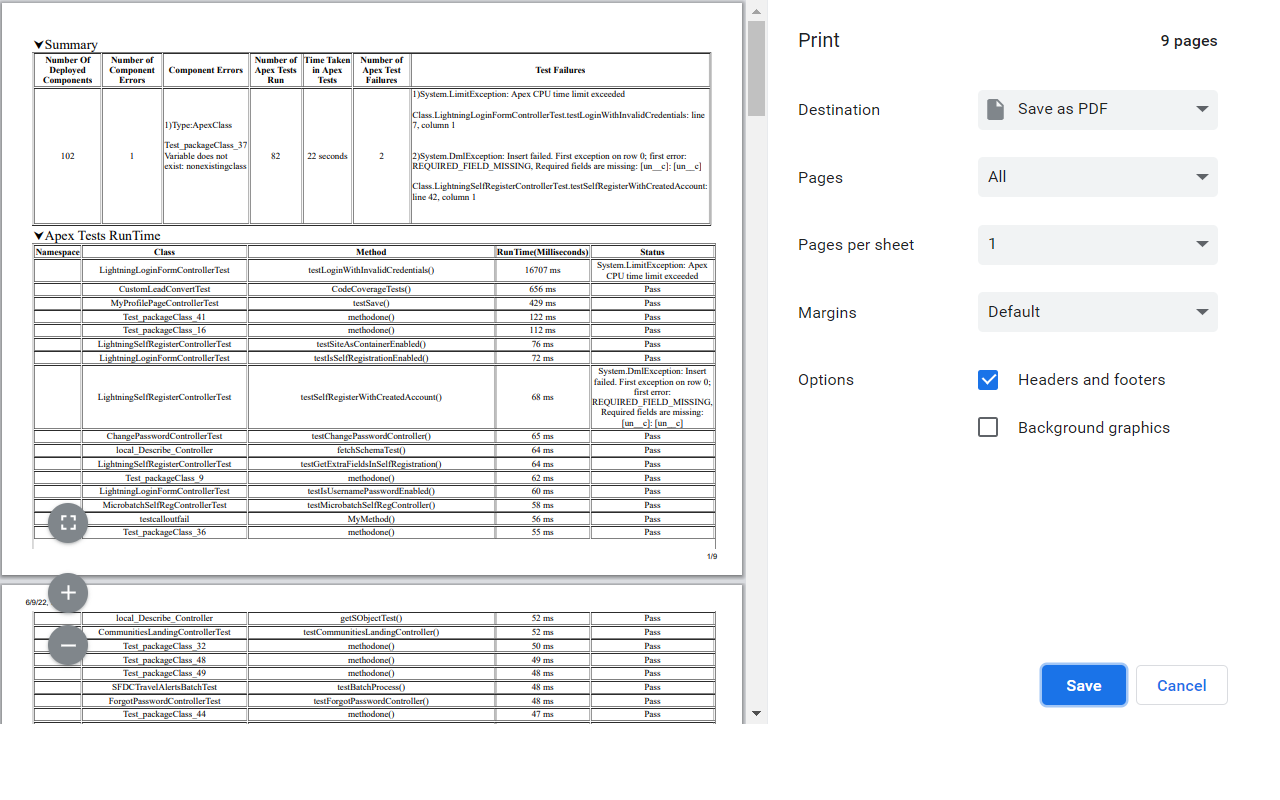Click the Cancel button
Screen dimensions: 1280x800
click(1181, 685)
